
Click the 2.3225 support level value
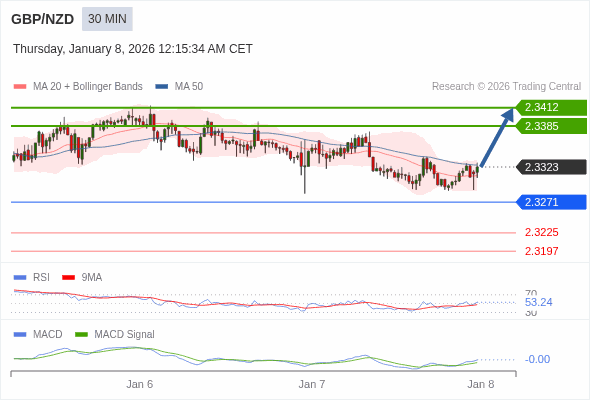(x=541, y=232)
